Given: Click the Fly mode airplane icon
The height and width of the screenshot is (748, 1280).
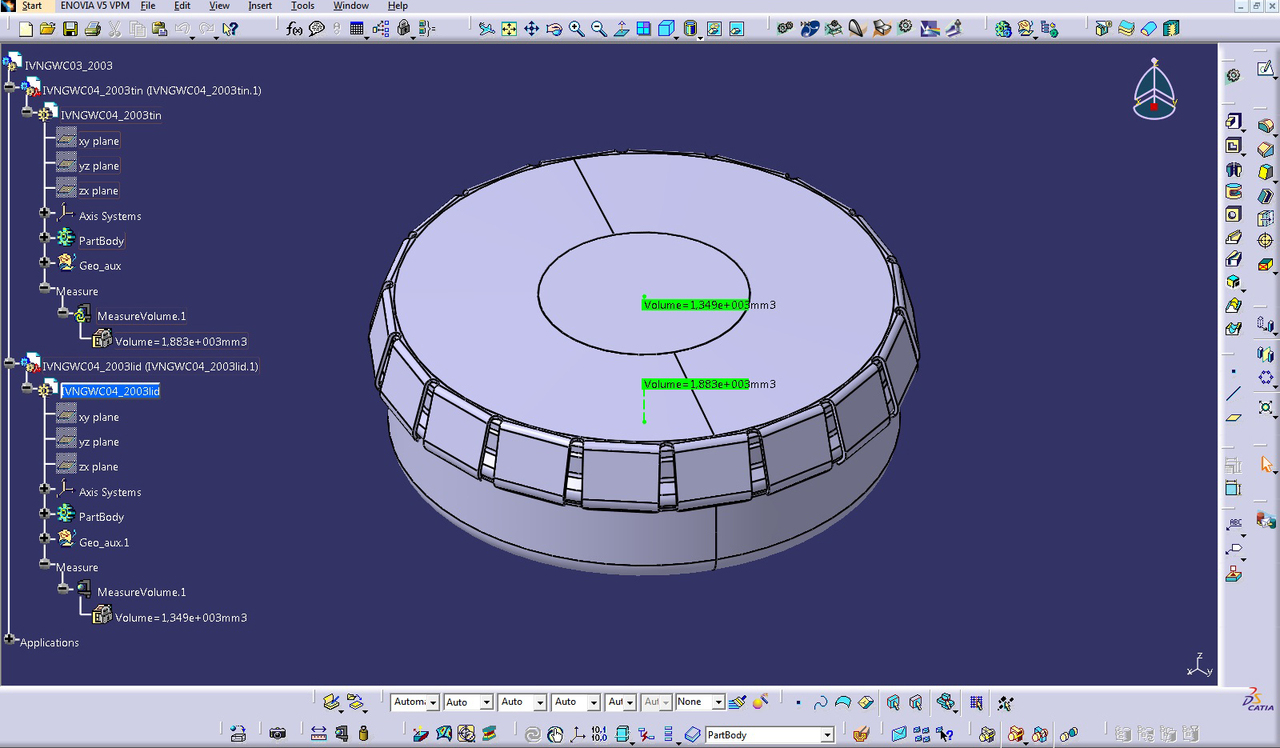Looking at the screenshot, I should point(487,29).
